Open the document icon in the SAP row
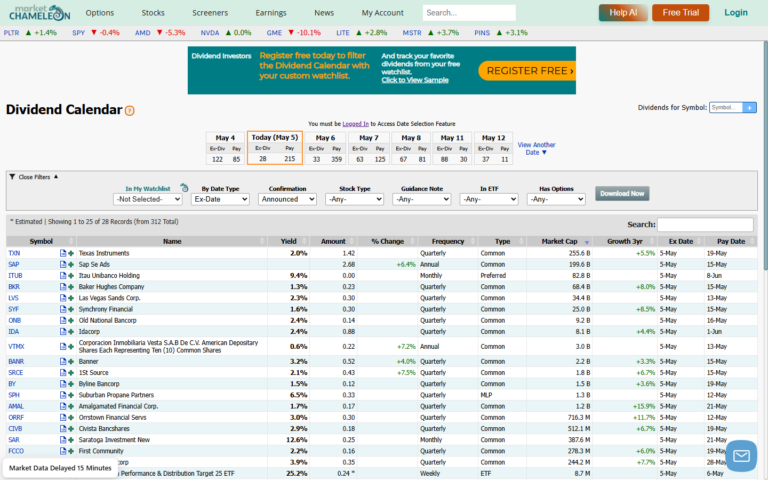The height and width of the screenshot is (480, 768). tap(63, 264)
